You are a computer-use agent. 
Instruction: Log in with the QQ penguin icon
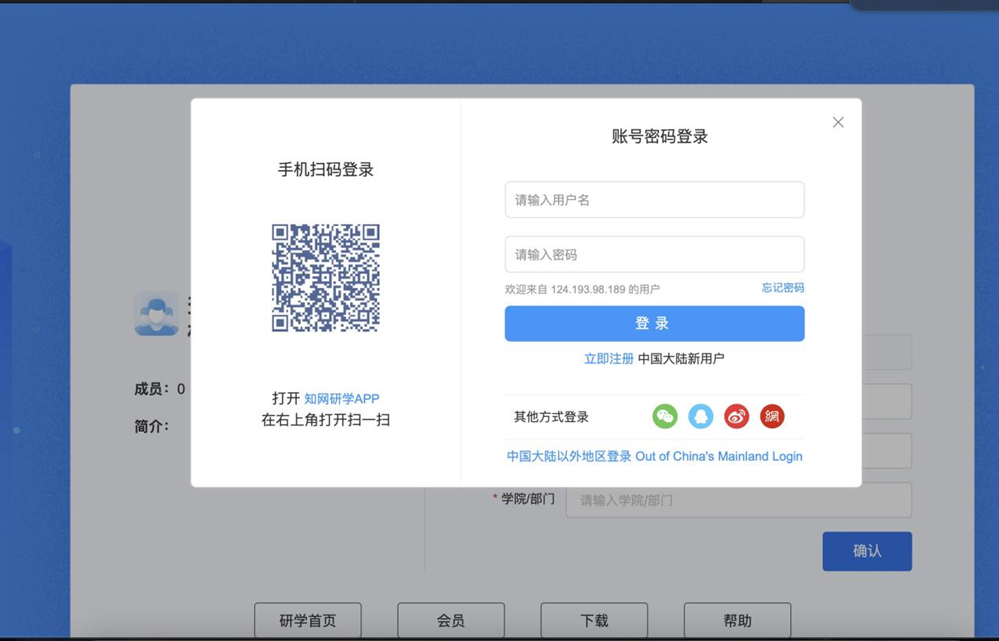[700, 417]
